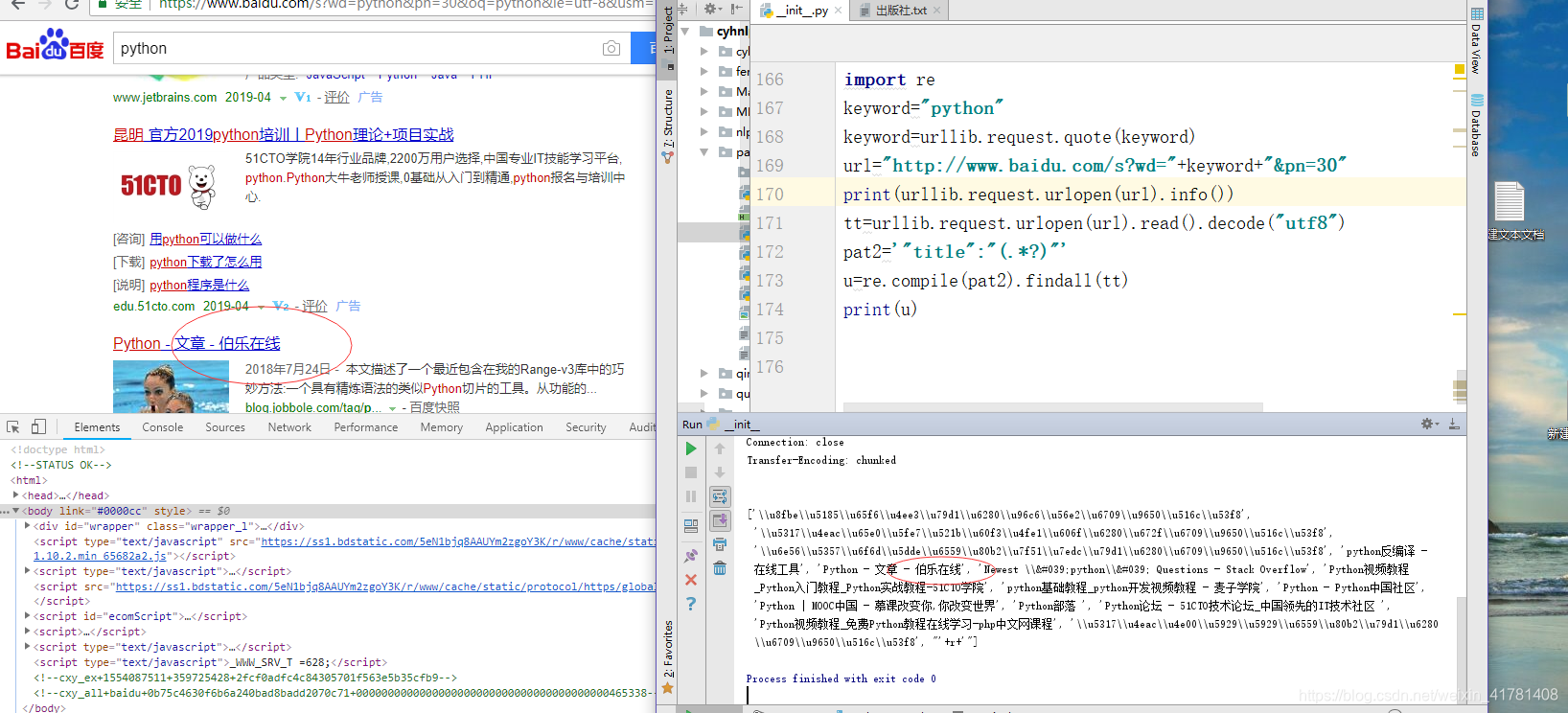The height and width of the screenshot is (713, 1568).
Task: Open Run panel help with the question mark icon
Action: (x=691, y=604)
